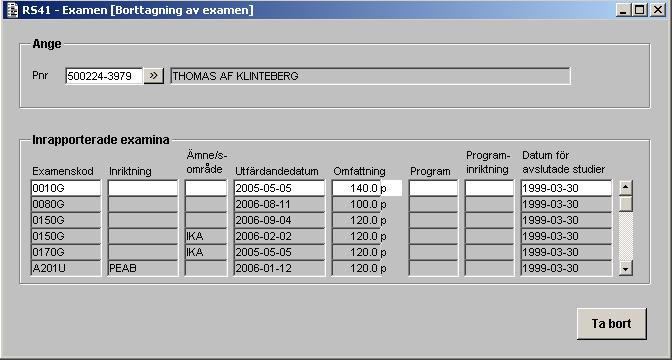Image resolution: width=672 pixels, height=360 pixels.
Task: Select Examenskod cell 0170G
Action: (66, 252)
